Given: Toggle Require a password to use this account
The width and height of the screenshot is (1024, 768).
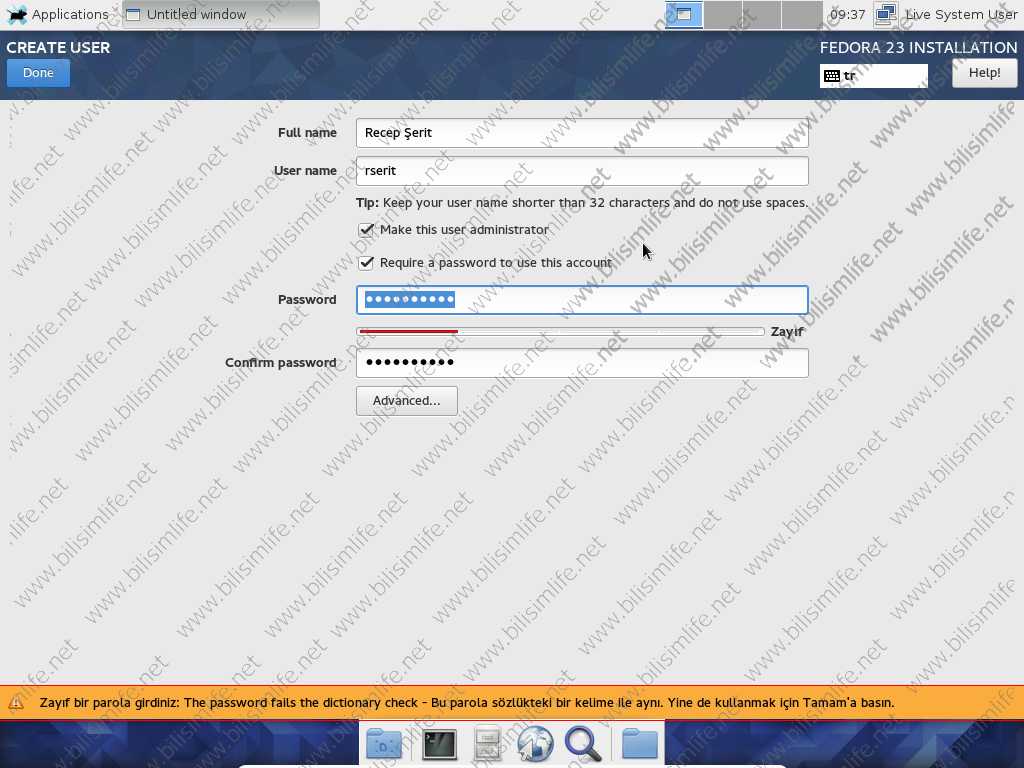Looking at the screenshot, I should pos(366,263).
